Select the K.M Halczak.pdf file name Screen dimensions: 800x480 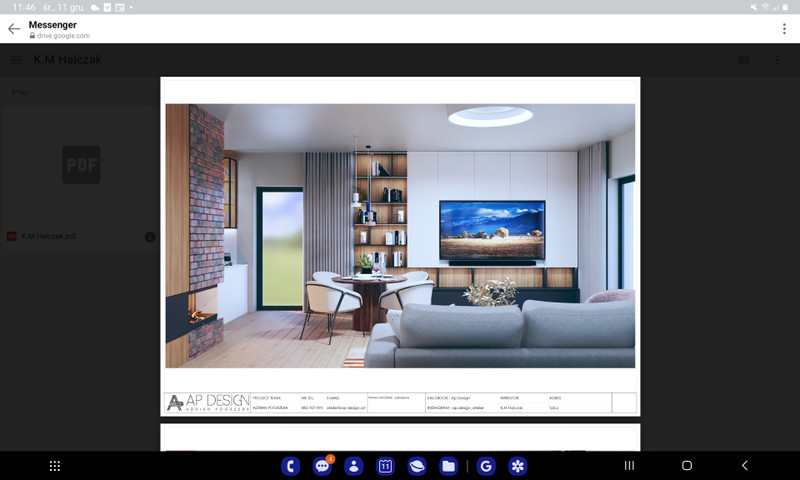[49, 237]
